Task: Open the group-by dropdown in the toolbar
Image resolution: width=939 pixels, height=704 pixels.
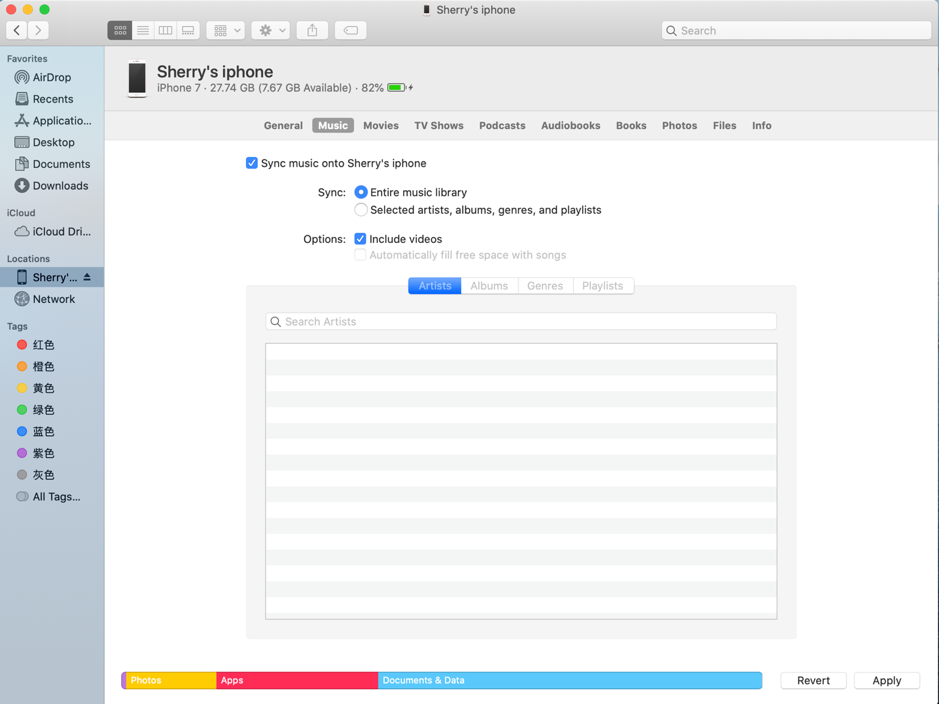Action: 226,31
